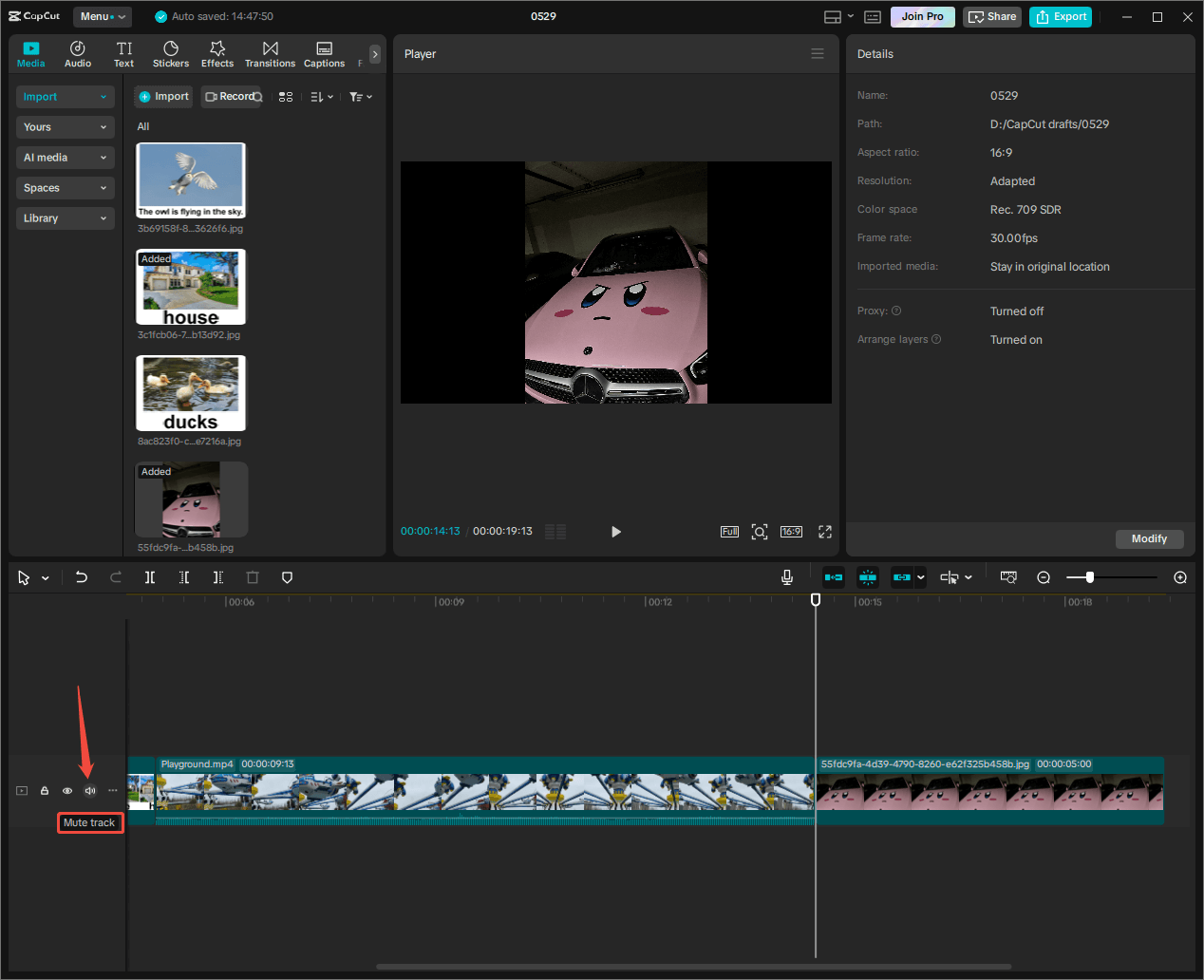Screen dimensions: 1204x980
Task: Open the Menu dropdown in the top bar
Action: click(x=102, y=16)
